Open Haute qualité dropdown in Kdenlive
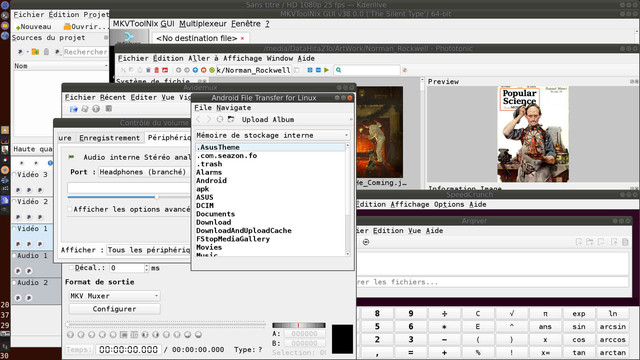The width and height of the screenshot is (640, 360). [33, 149]
